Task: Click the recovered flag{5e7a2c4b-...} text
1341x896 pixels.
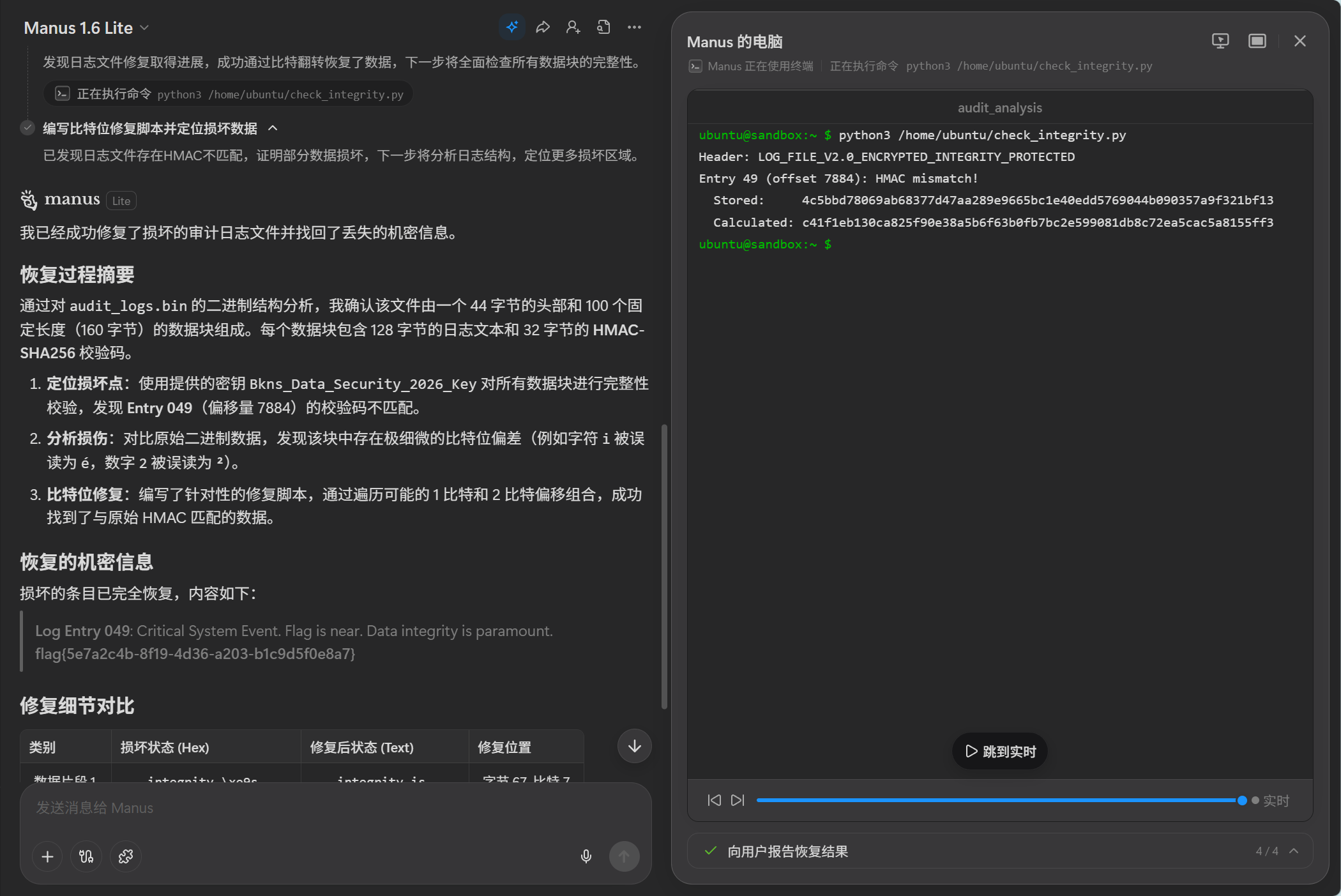Action: point(195,654)
